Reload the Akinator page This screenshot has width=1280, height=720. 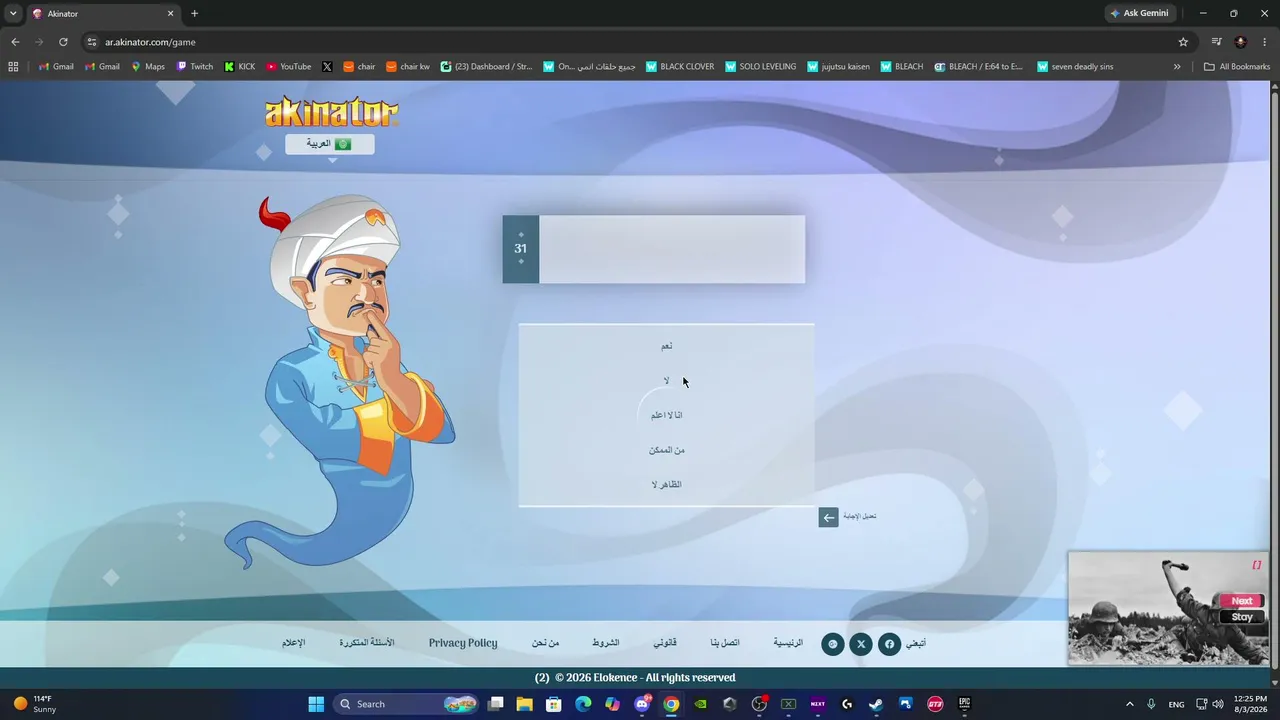tap(63, 42)
